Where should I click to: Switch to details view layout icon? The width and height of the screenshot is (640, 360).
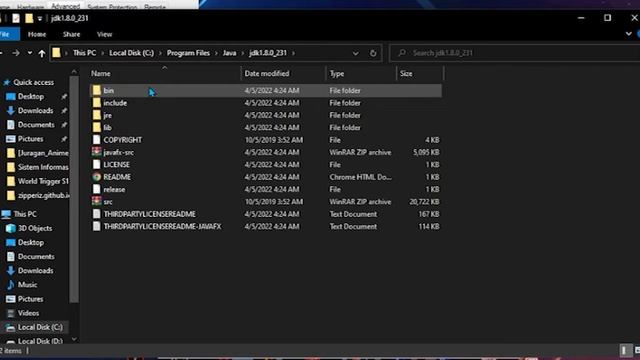624,351
